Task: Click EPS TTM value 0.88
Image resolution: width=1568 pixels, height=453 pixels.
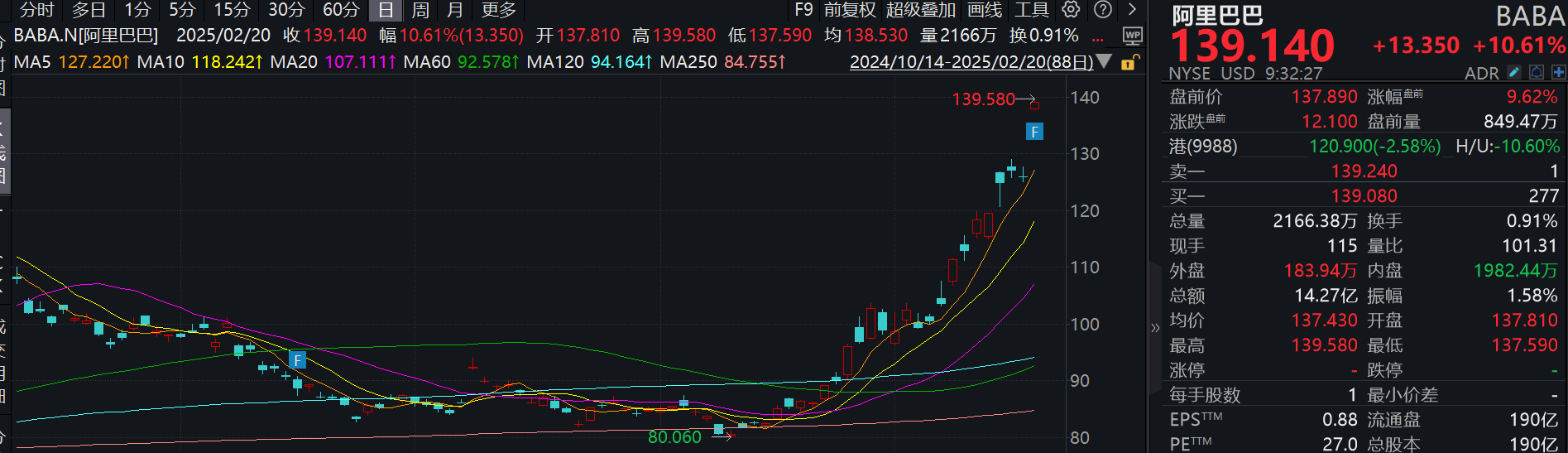Action: click(x=1340, y=420)
